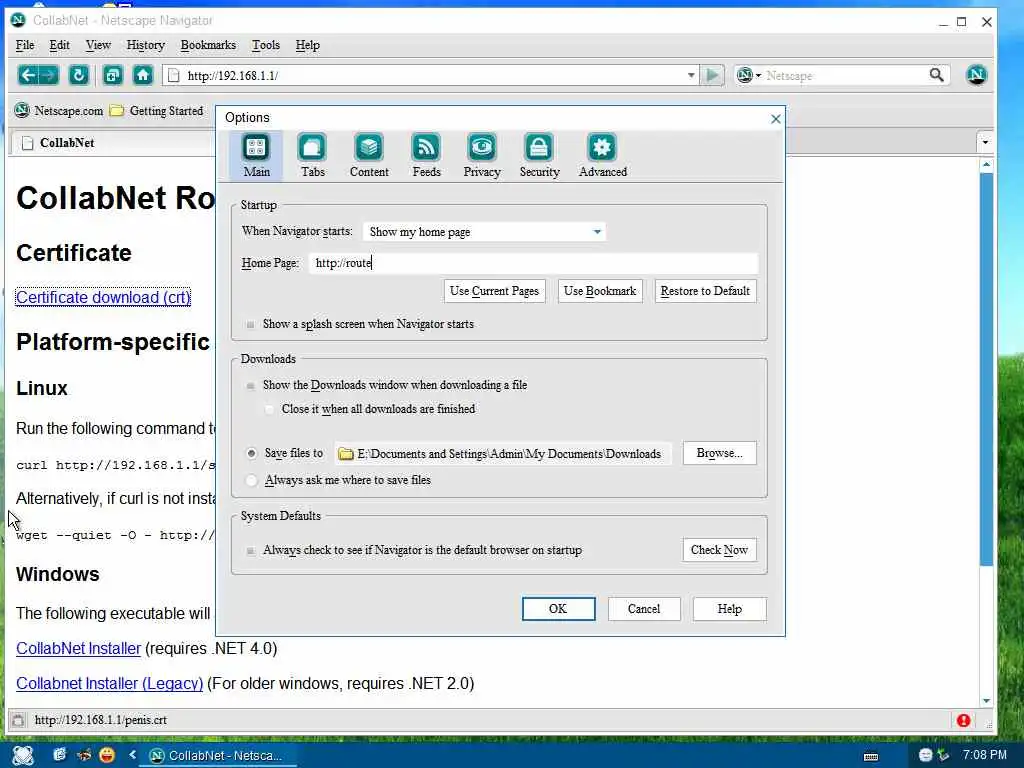Confirm options with the OK button

558,609
